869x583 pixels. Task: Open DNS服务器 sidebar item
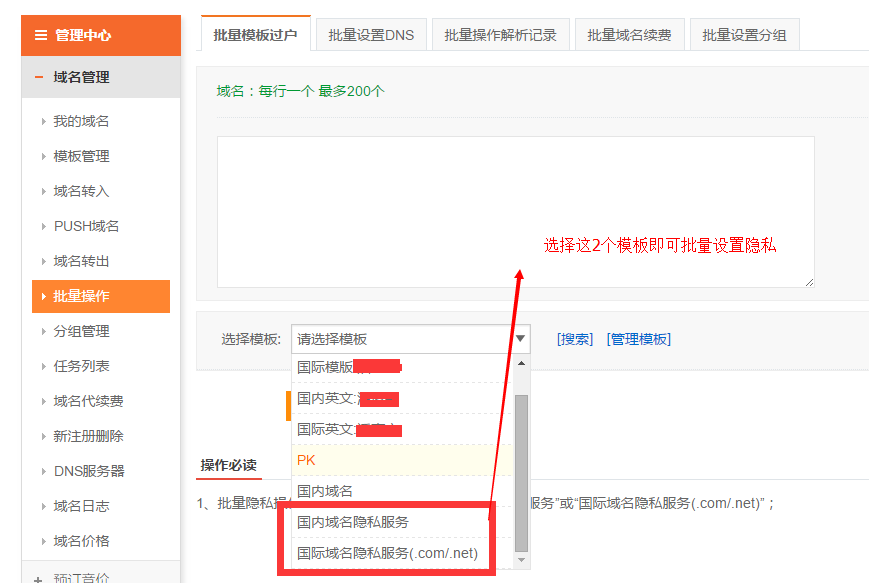89,471
